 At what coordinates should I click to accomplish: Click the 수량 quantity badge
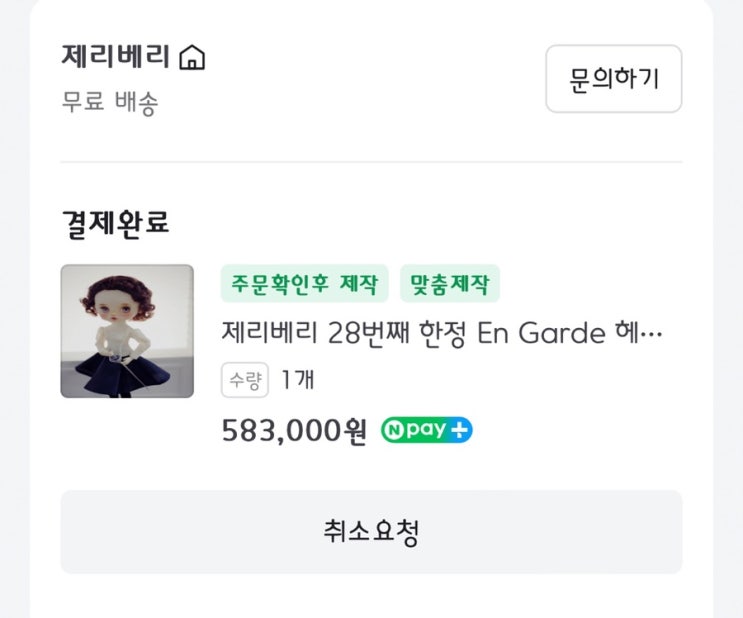click(245, 380)
